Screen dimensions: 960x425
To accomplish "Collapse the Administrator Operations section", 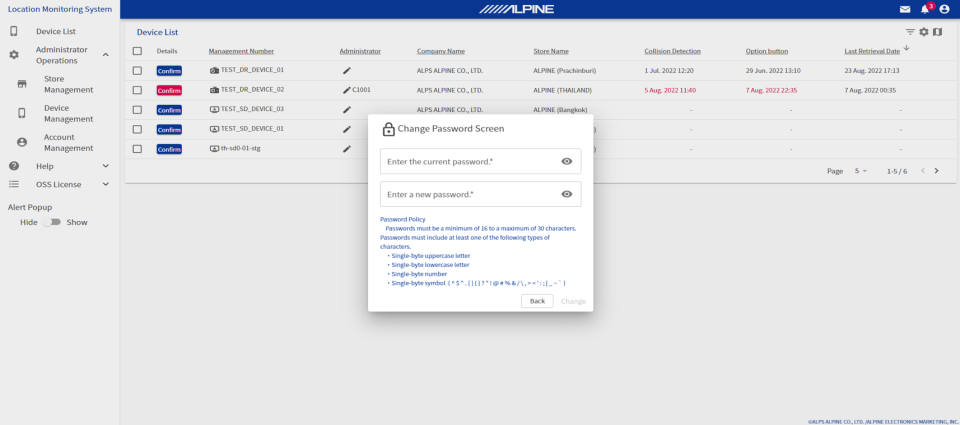I will tap(105, 54).
